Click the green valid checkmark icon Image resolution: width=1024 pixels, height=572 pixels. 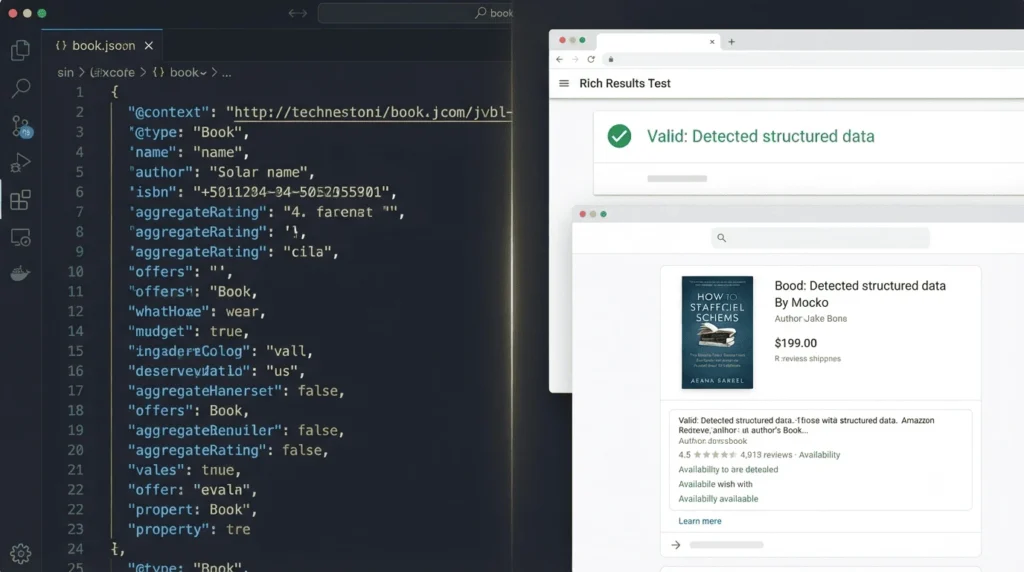pos(619,136)
